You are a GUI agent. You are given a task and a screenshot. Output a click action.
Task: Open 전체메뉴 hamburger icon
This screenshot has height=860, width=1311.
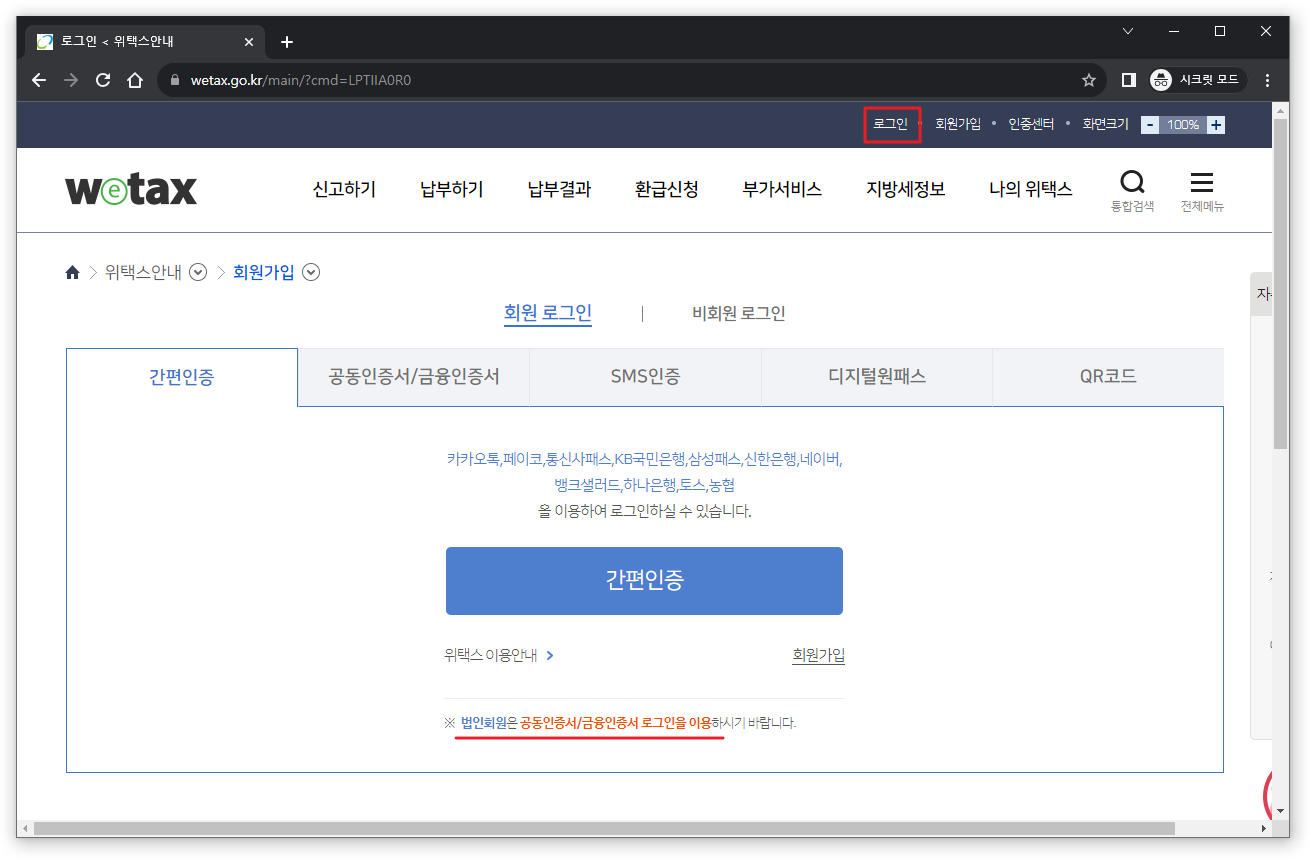point(1202,190)
